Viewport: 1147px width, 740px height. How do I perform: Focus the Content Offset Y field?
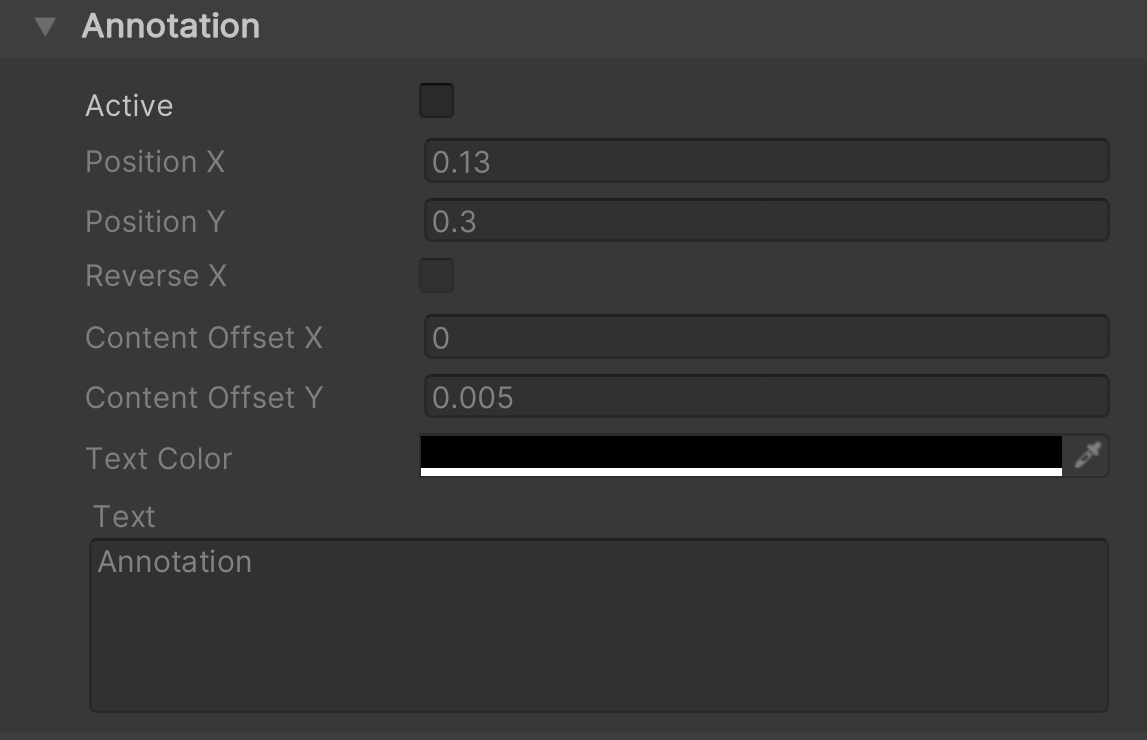click(766, 397)
